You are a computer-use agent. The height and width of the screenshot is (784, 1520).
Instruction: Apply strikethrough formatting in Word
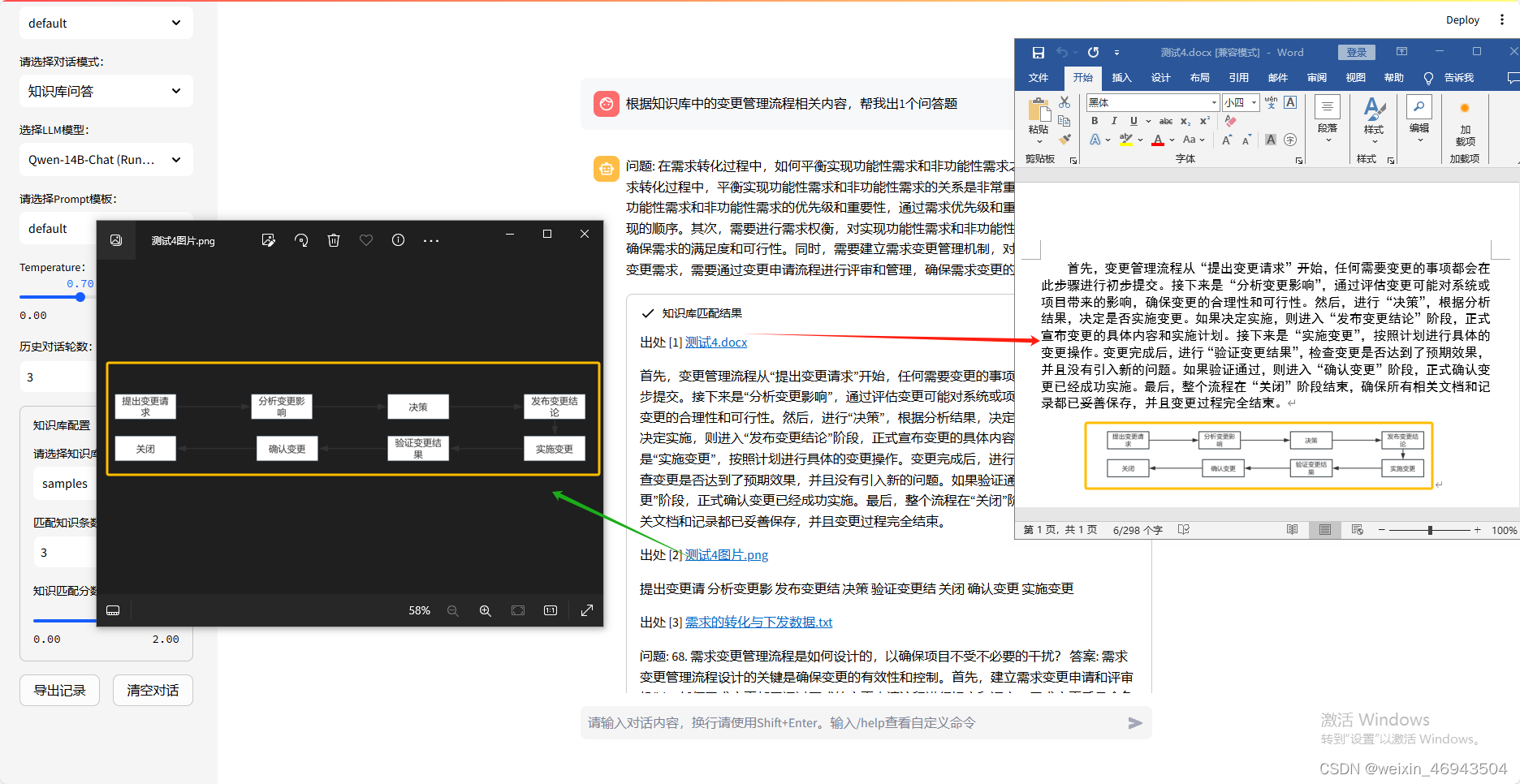(1166, 121)
